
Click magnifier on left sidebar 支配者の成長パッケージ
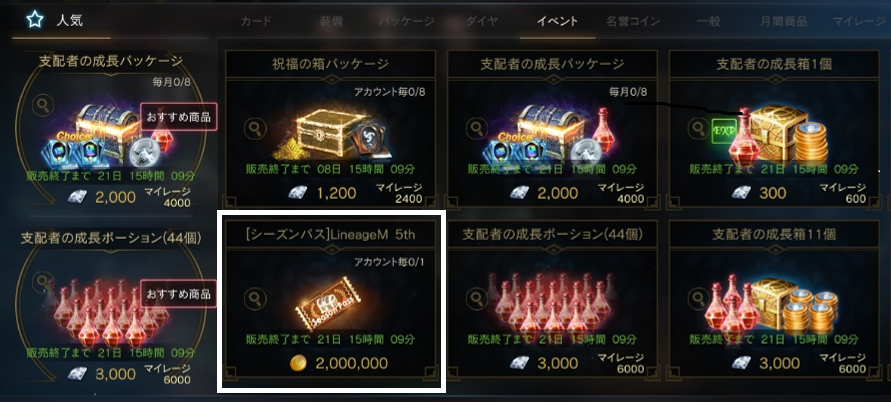point(43,104)
